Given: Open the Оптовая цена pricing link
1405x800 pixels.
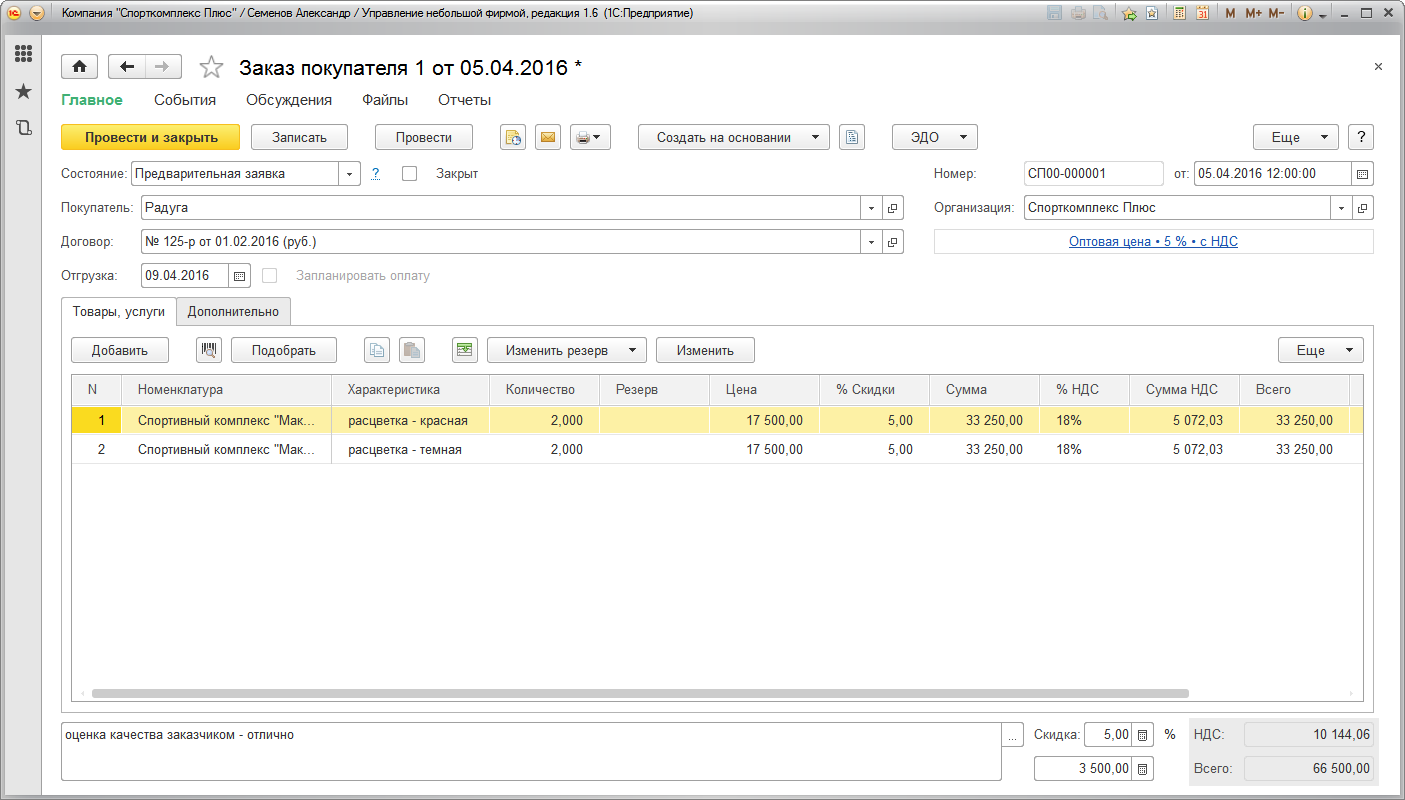Looking at the screenshot, I should pyautogui.click(x=1153, y=242).
